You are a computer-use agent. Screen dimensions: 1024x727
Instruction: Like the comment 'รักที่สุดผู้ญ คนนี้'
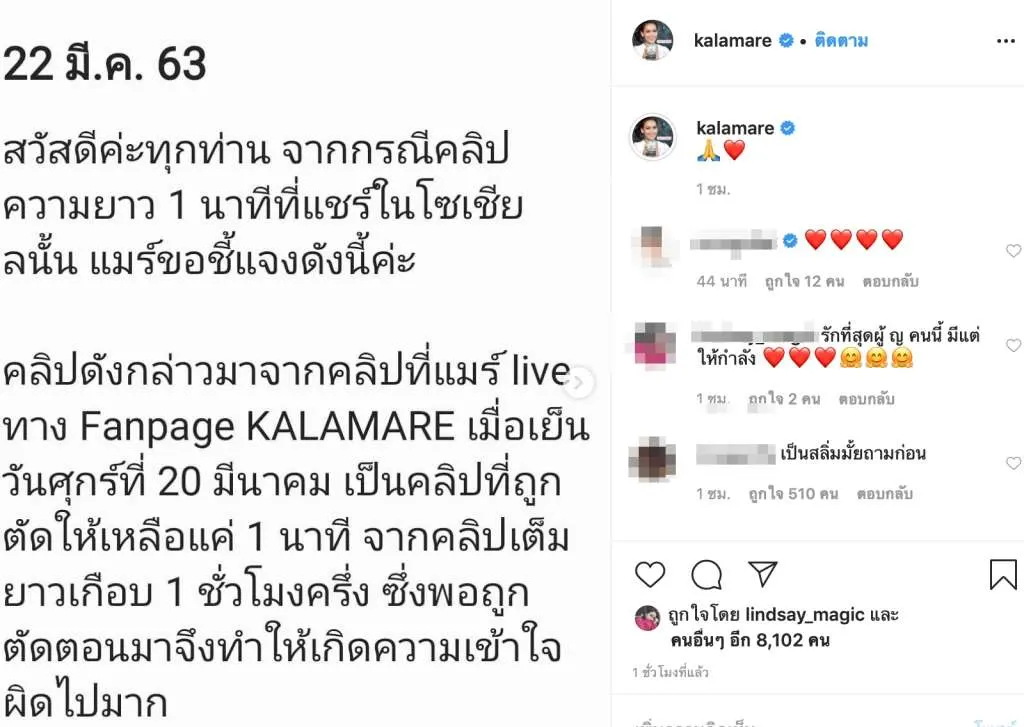click(x=1014, y=346)
